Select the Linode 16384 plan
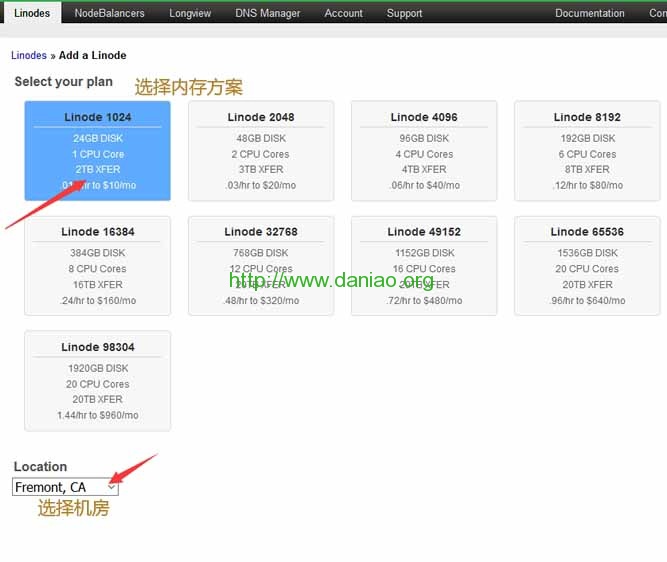Screen dimensions: 667x562 point(97,266)
